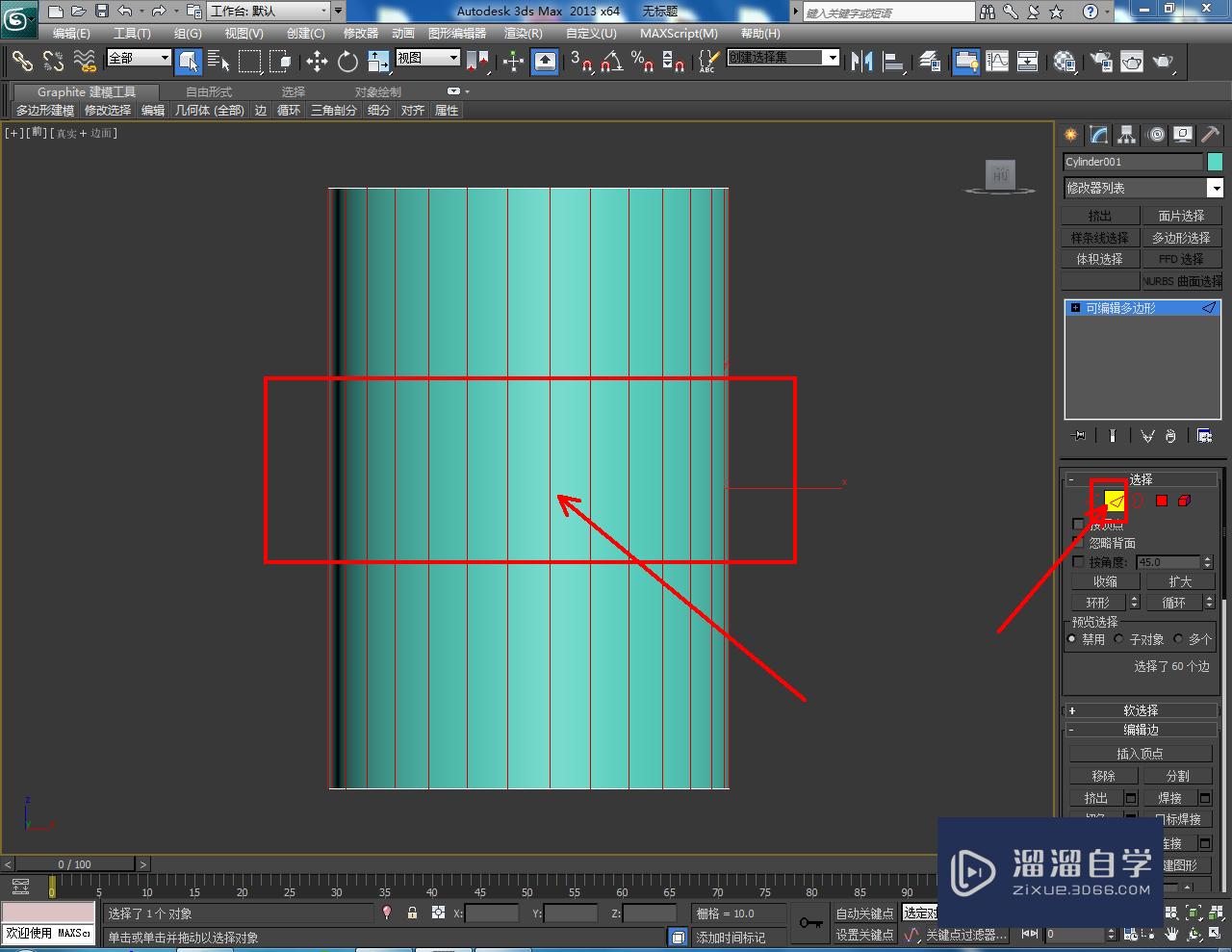Collapse the 选择 rollout header
This screenshot has width=1232, height=952.
tap(1141, 478)
